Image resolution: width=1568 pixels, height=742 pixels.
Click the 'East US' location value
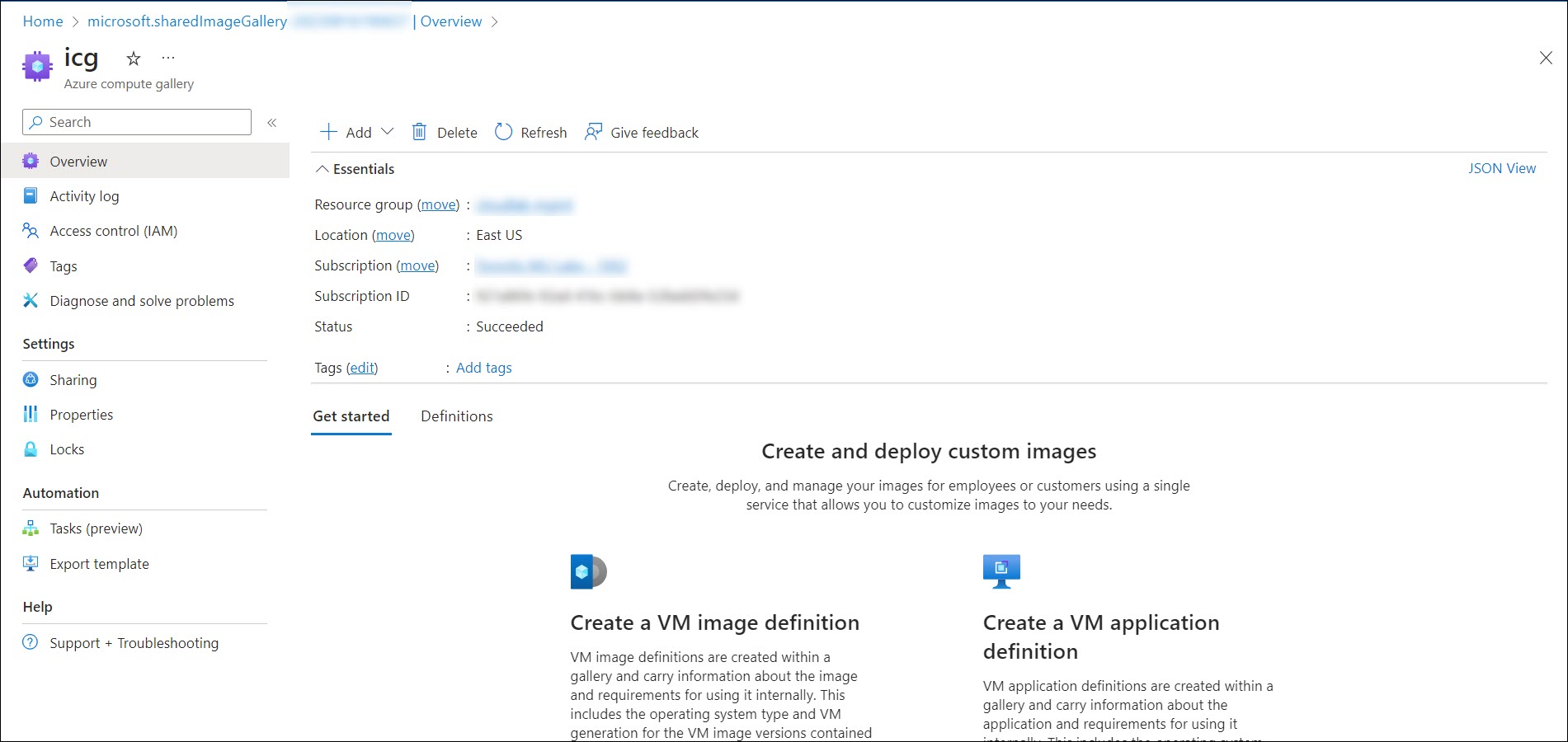(499, 235)
